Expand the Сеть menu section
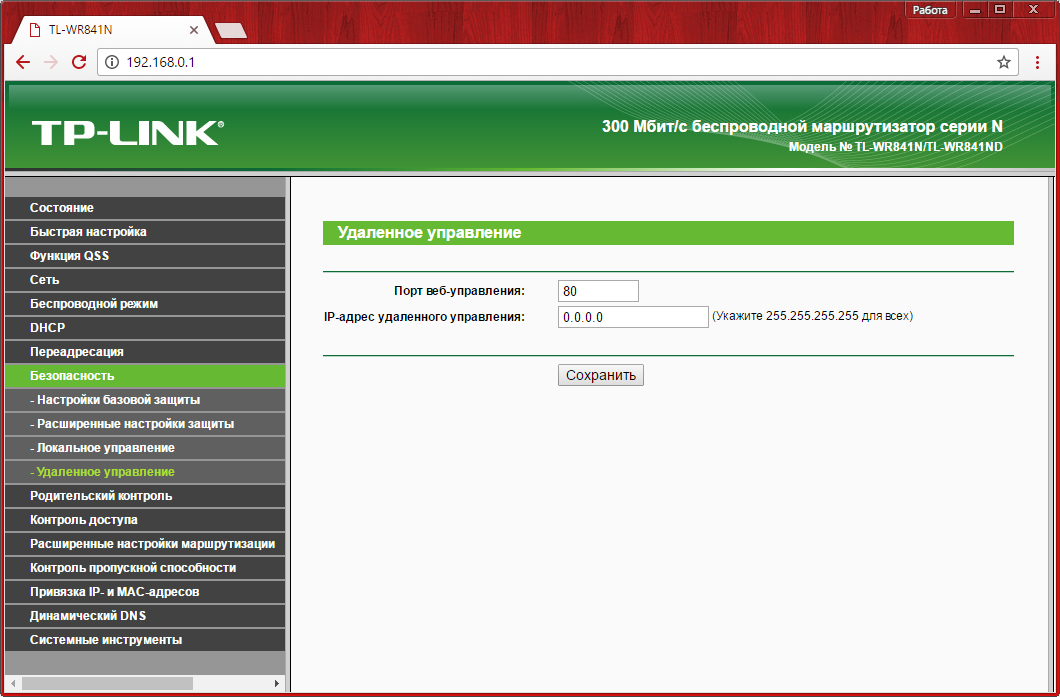Screen dimensions: 1060x697 45,280
